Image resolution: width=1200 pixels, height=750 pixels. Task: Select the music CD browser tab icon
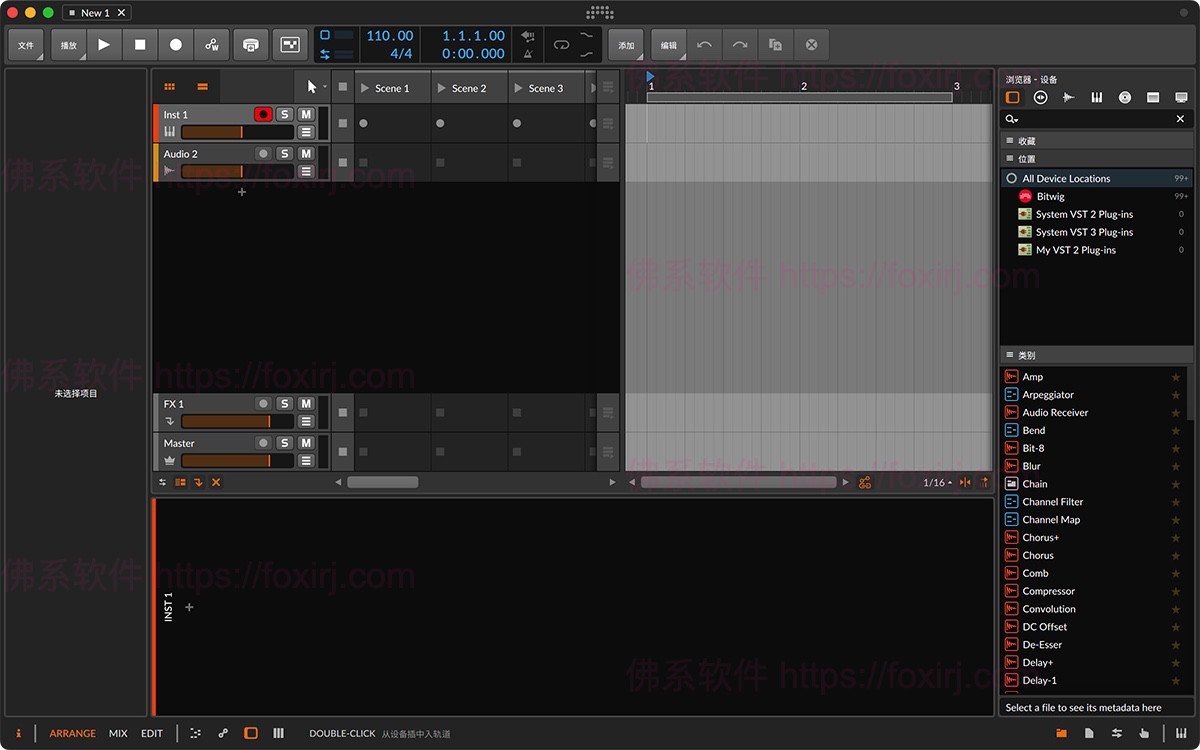(1124, 97)
